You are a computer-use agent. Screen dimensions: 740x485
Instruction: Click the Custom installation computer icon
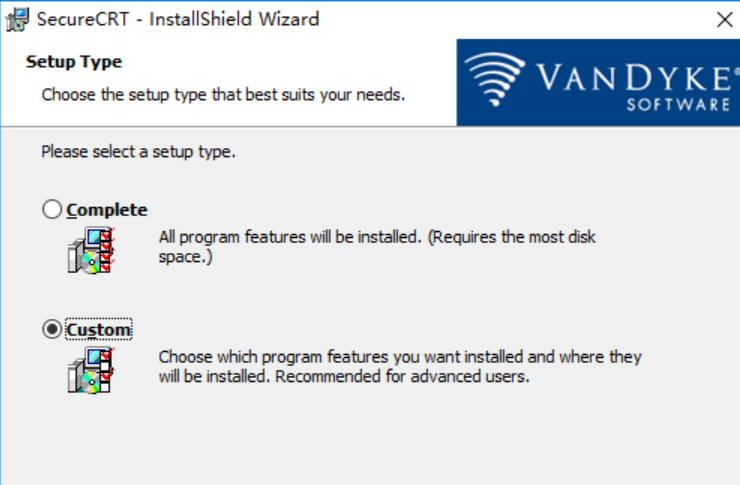pyautogui.click(x=91, y=370)
